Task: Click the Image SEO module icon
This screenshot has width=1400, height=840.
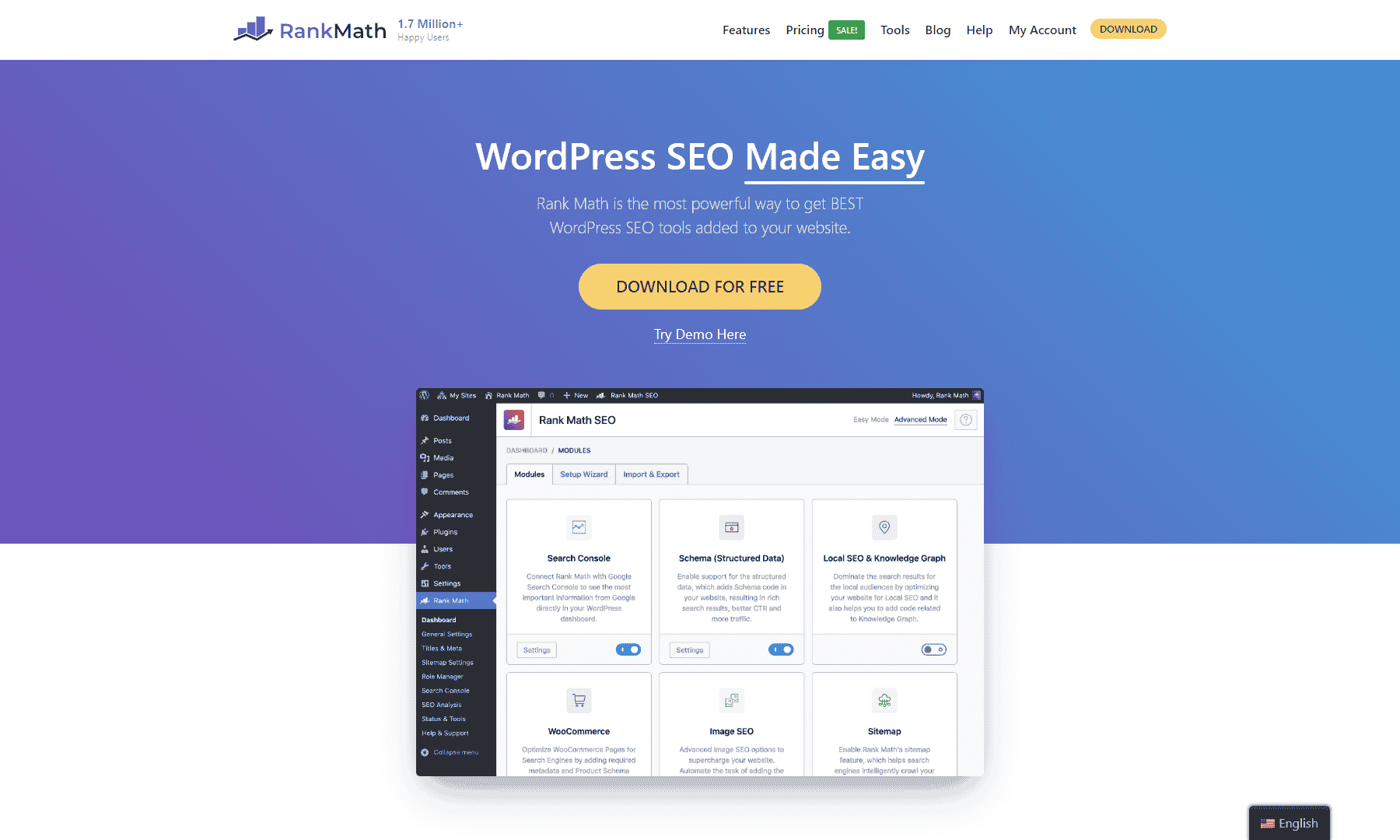Action: click(x=732, y=701)
